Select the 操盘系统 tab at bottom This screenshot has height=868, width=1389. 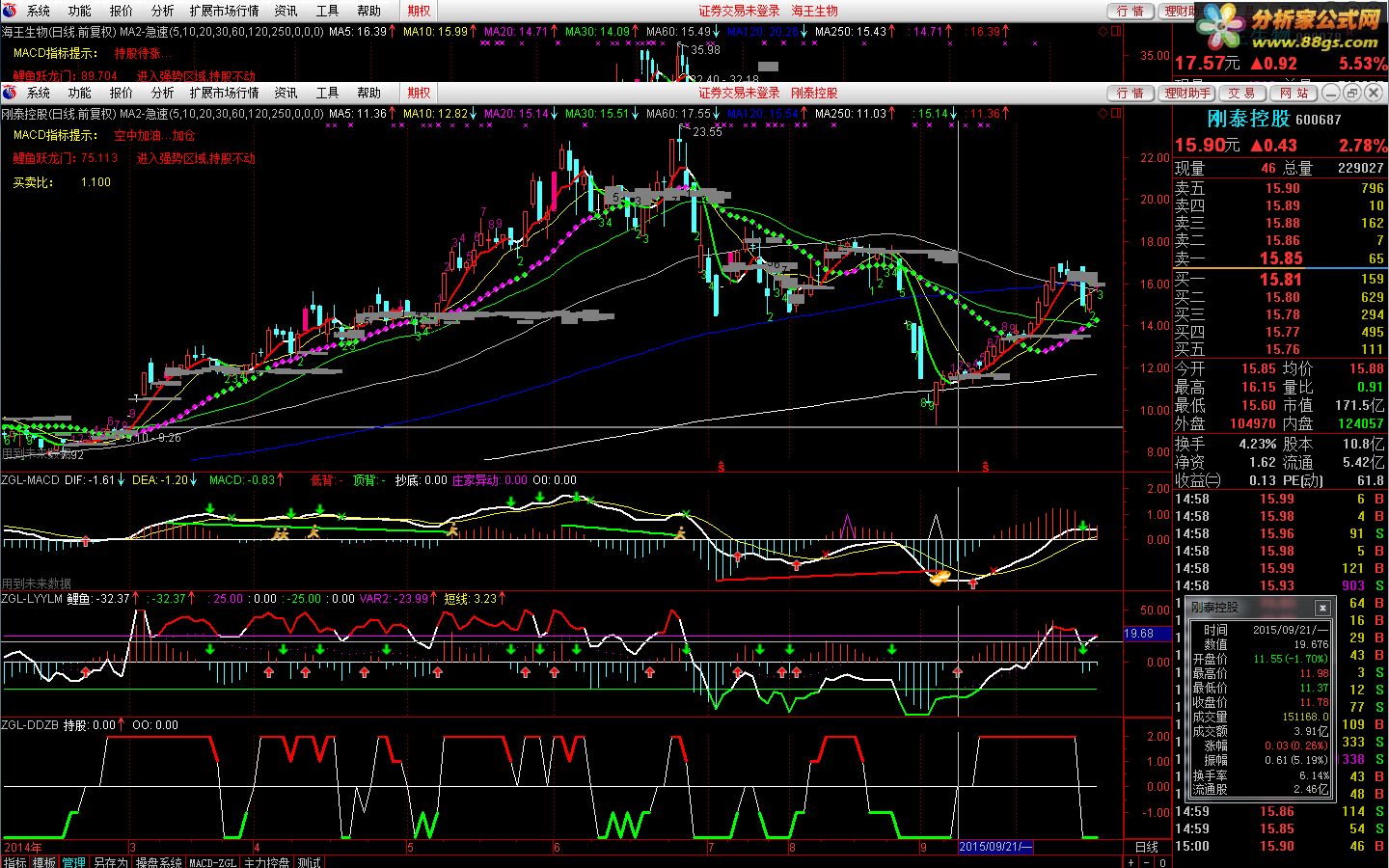pyautogui.click(x=158, y=862)
